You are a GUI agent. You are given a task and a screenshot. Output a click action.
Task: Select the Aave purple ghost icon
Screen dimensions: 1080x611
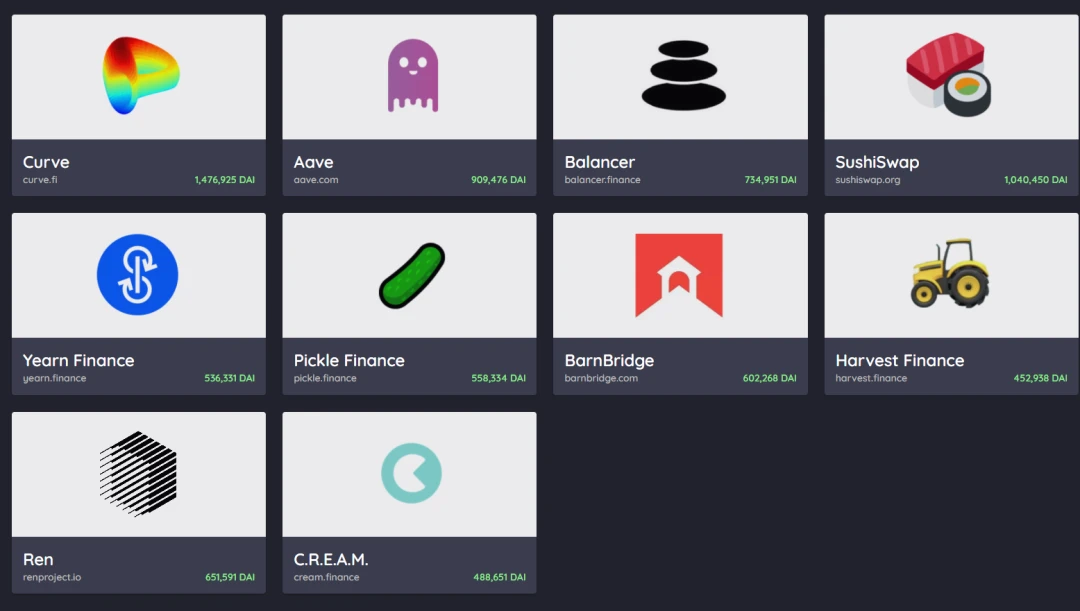click(413, 76)
